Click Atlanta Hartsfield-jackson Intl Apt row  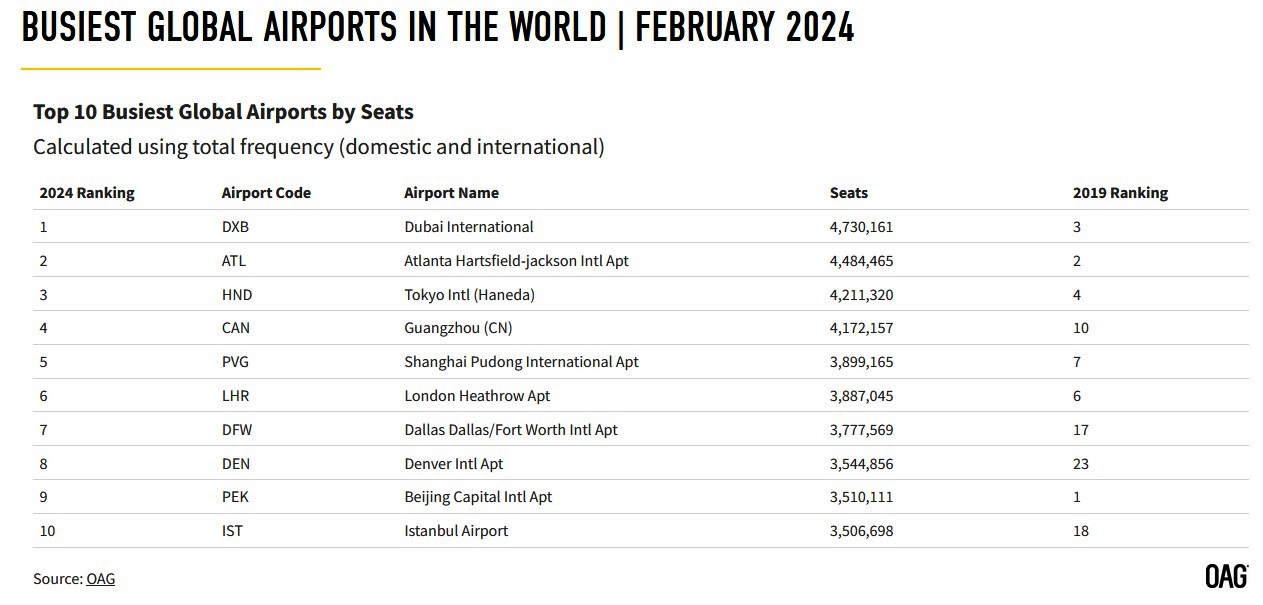pyautogui.click(x=641, y=261)
